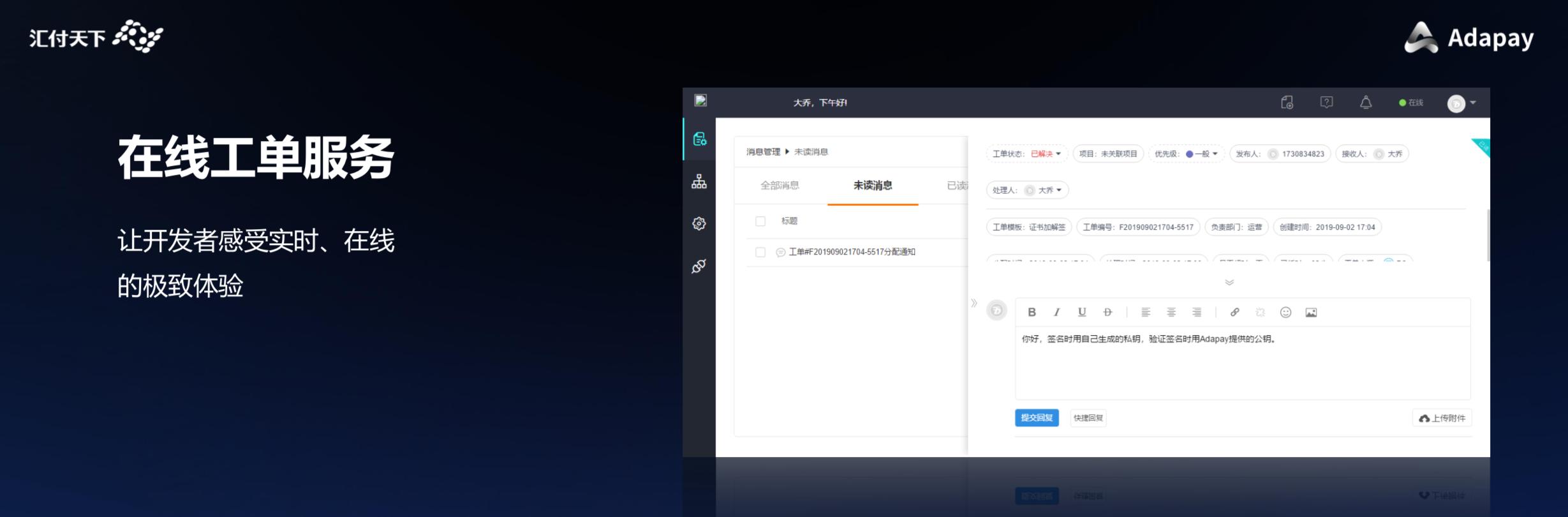Open the notification bell
The height and width of the screenshot is (517, 1568).
[1366, 102]
